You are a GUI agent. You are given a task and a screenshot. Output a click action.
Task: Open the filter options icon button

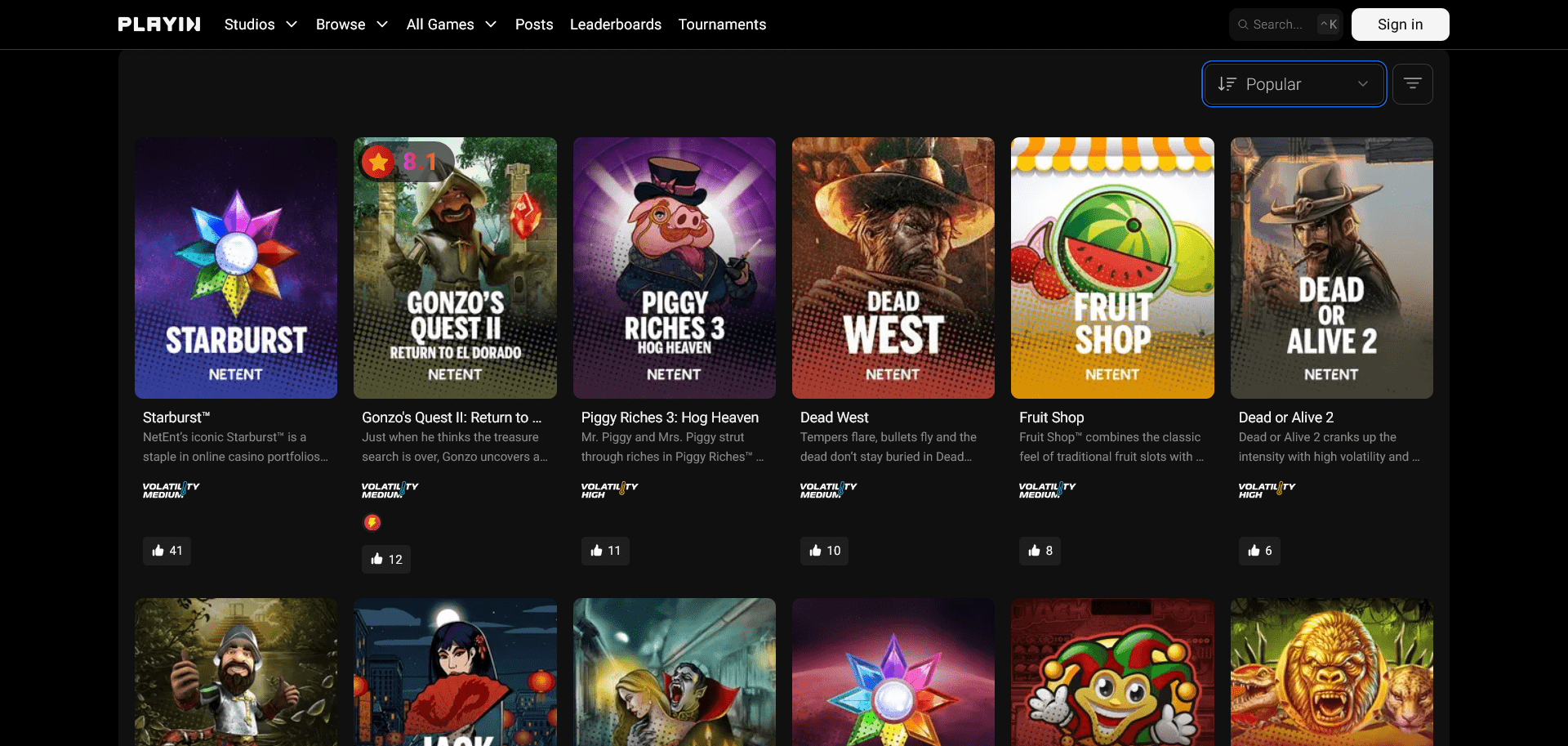[x=1412, y=84]
